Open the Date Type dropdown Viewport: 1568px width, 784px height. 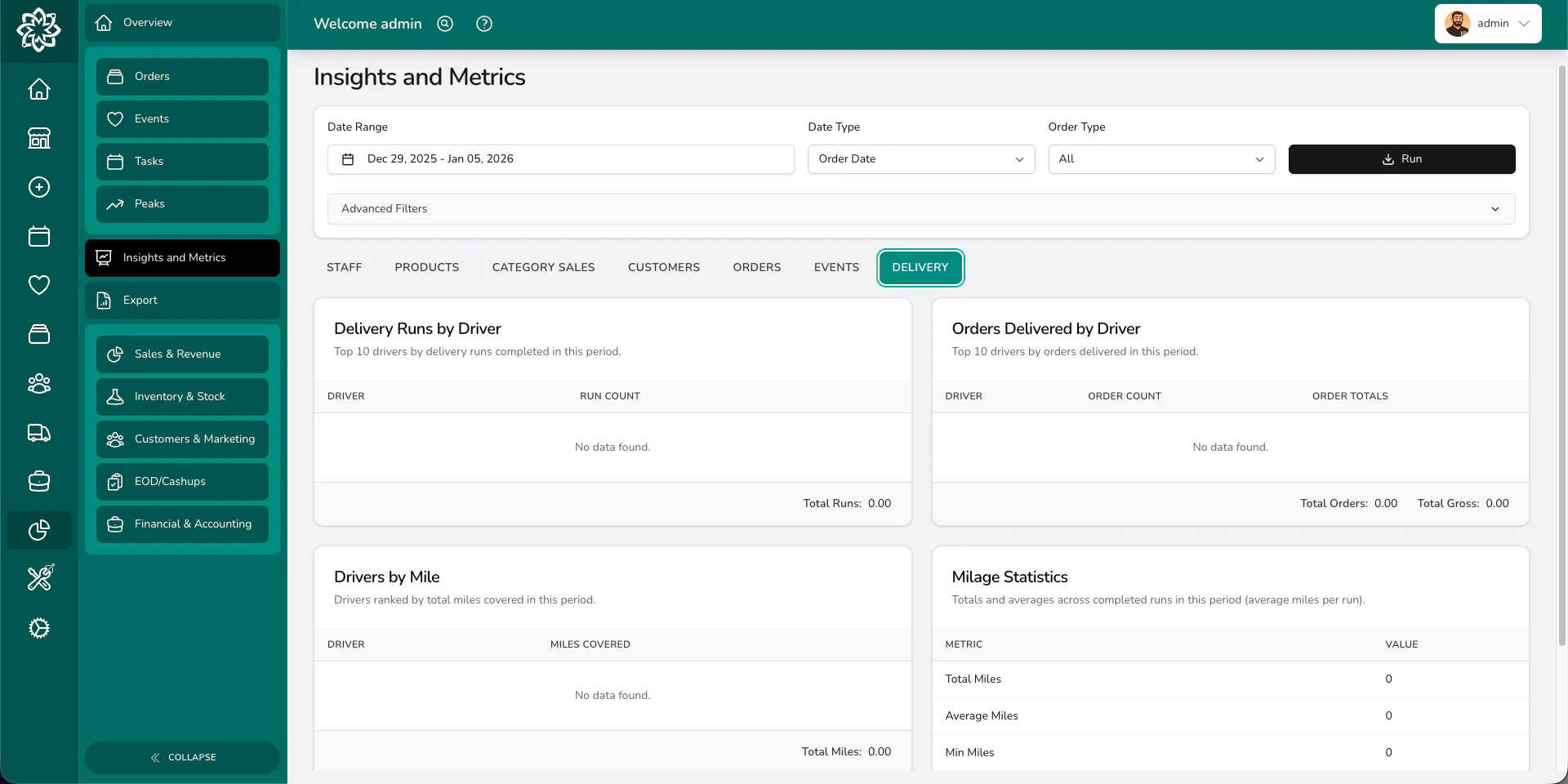point(920,159)
